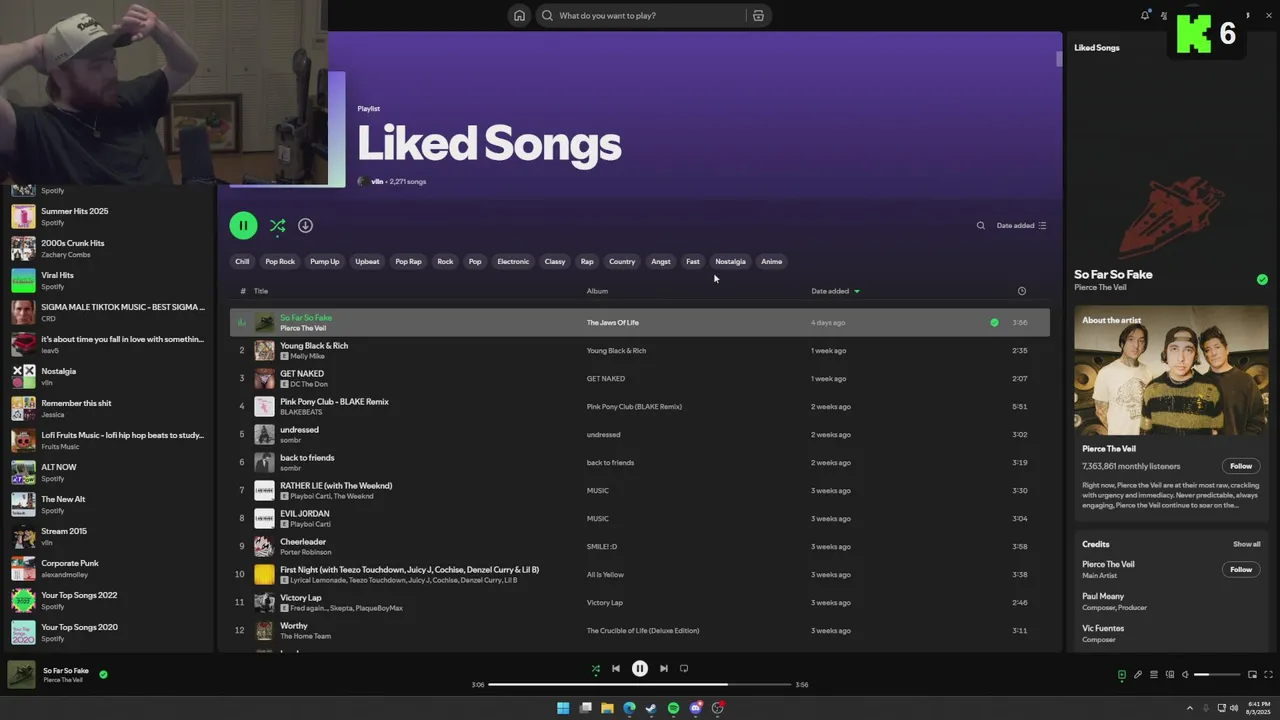The height and width of the screenshot is (720, 1280).
Task: Click the Spotify taskbar icon
Action: coord(673,708)
